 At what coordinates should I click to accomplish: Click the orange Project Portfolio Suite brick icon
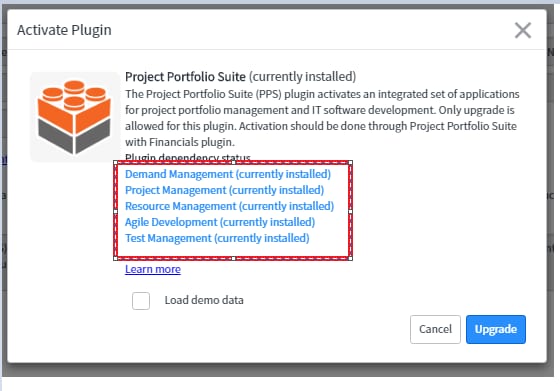click(x=75, y=117)
